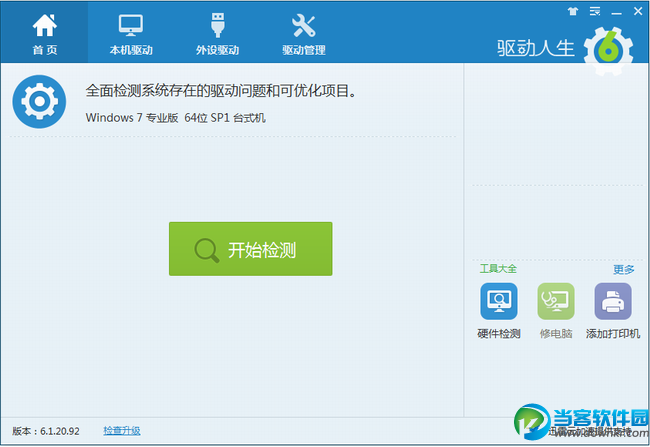Click the Windows 7 专业版 system info text
Screen dimensions: 650x447
pos(175,118)
